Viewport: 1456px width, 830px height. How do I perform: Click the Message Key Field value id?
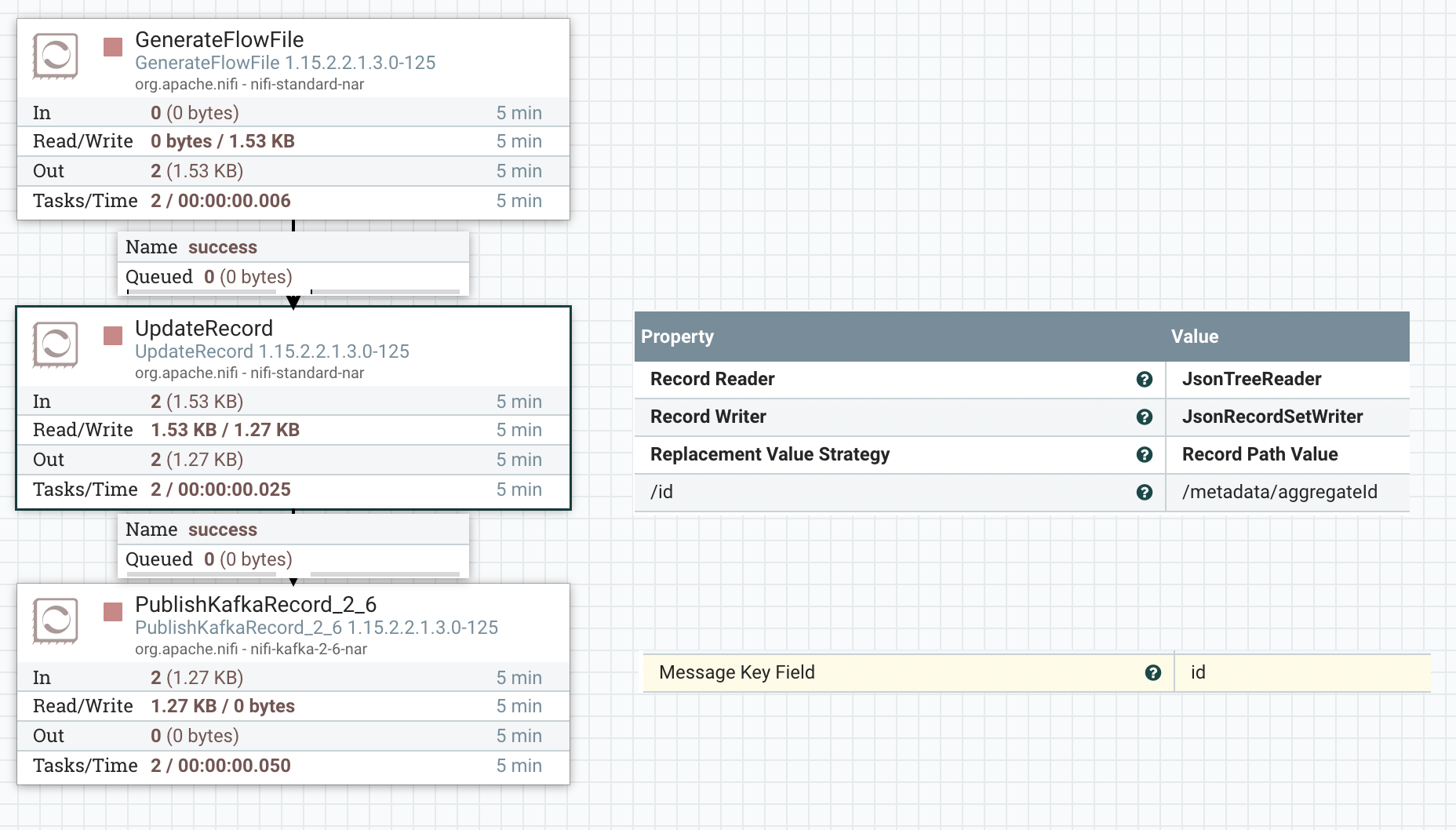[1198, 672]
